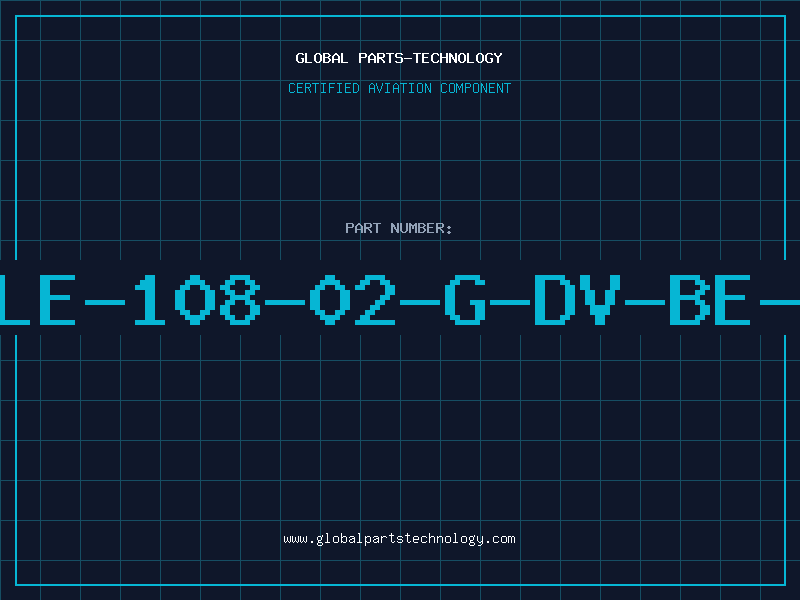Screen dimensions: 800x600
Task: Click the "LE" segment of part number
Action: 38,299
